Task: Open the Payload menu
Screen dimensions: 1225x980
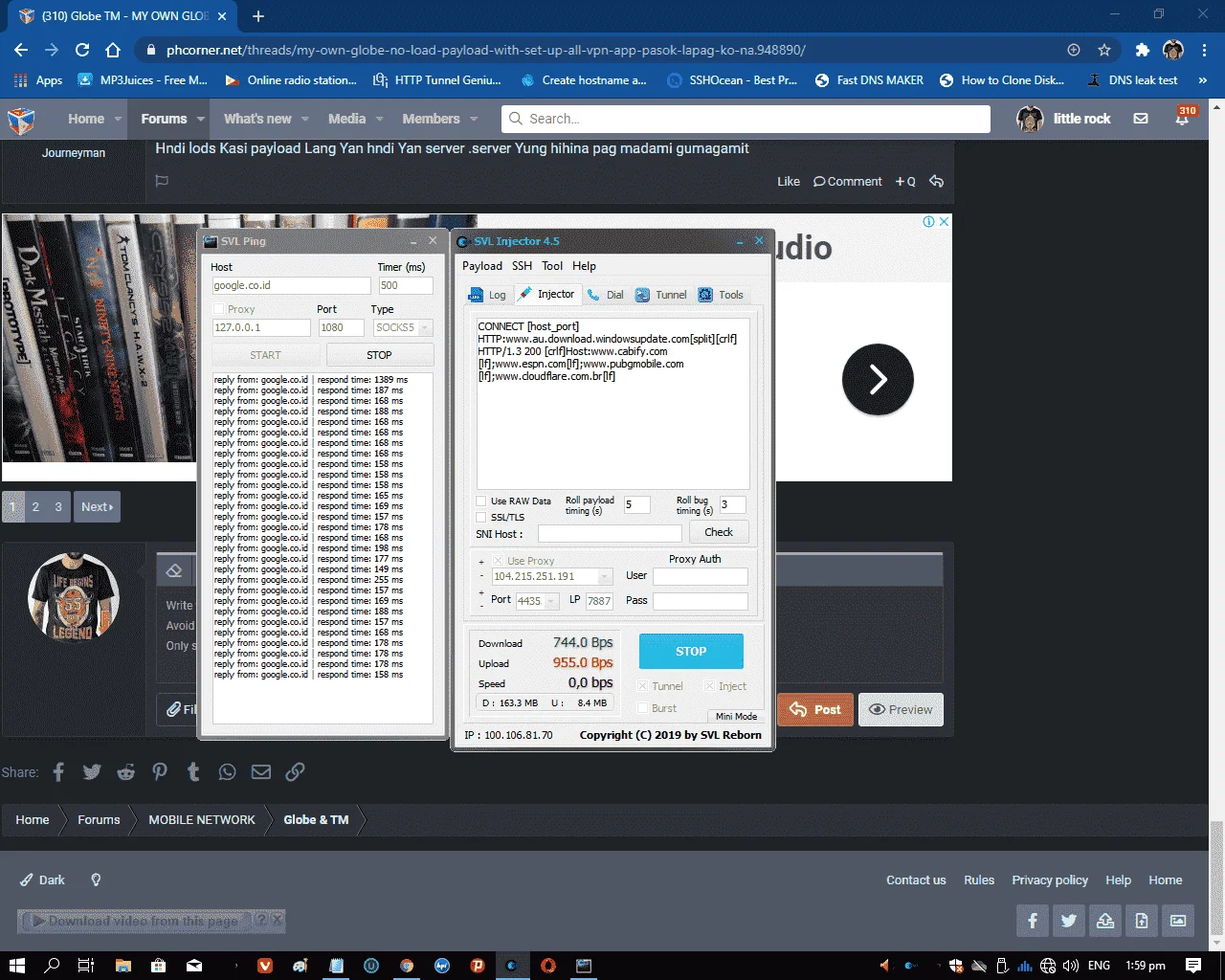Action: click(x=482, y=266)
